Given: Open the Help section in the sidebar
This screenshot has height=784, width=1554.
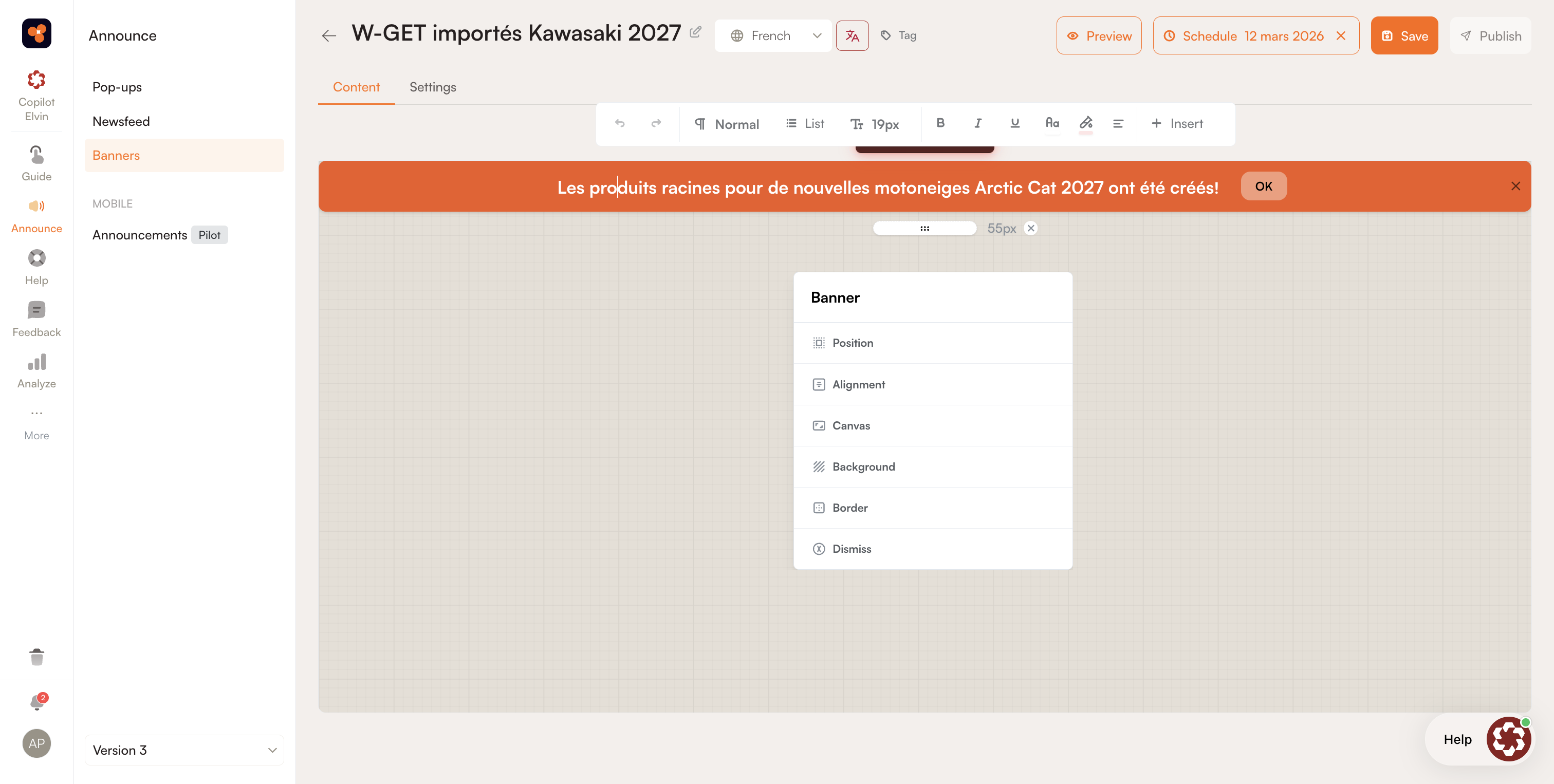Looking at the screenshot, I should click(x=36, y=268).
